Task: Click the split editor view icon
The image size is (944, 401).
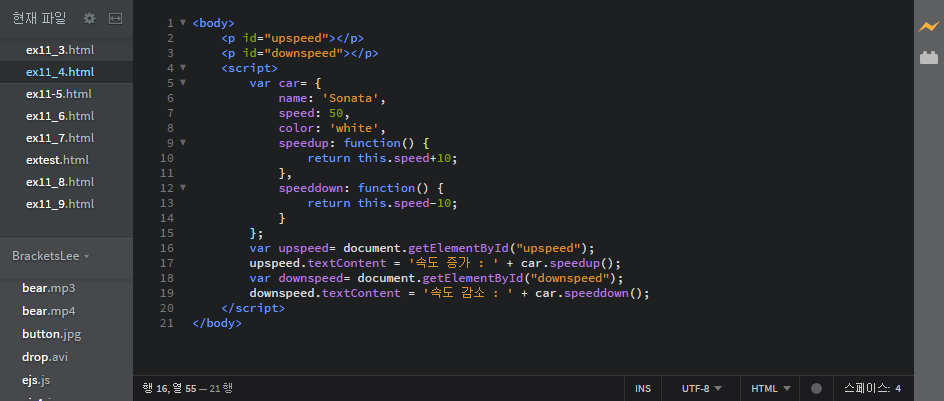Action: [115, 19]
